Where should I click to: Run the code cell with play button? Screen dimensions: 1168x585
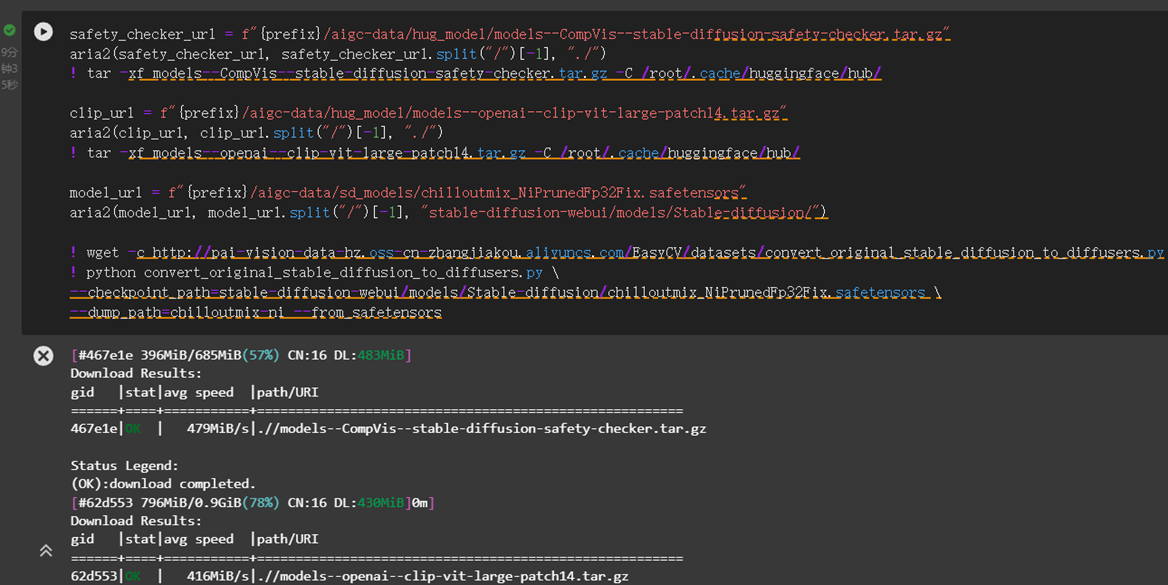click(43, 32)
